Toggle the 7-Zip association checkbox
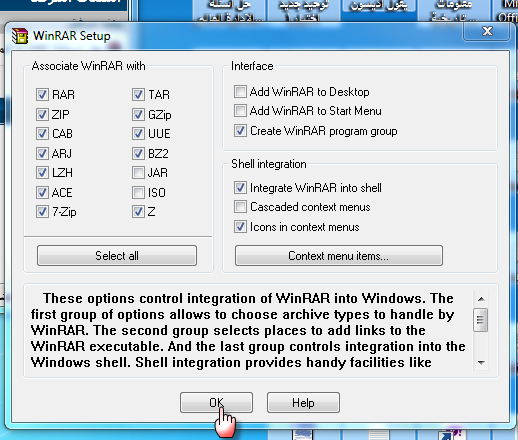Viewport: 518px width, 440px height. point(42,212)
